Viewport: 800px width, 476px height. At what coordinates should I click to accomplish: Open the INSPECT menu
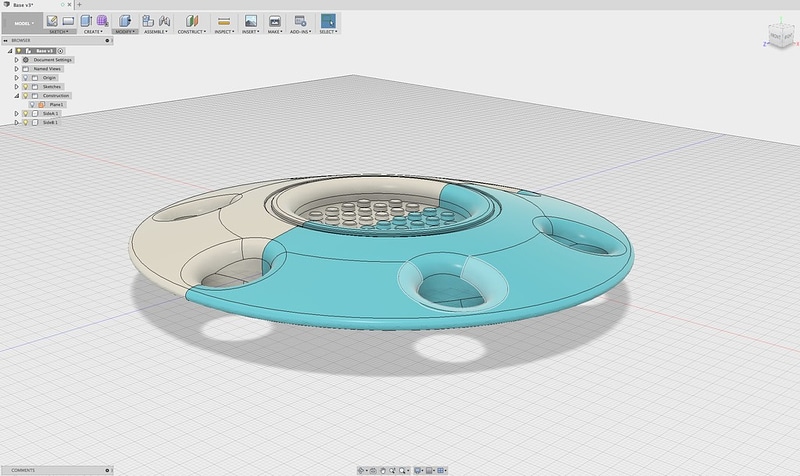pos(224,32)
